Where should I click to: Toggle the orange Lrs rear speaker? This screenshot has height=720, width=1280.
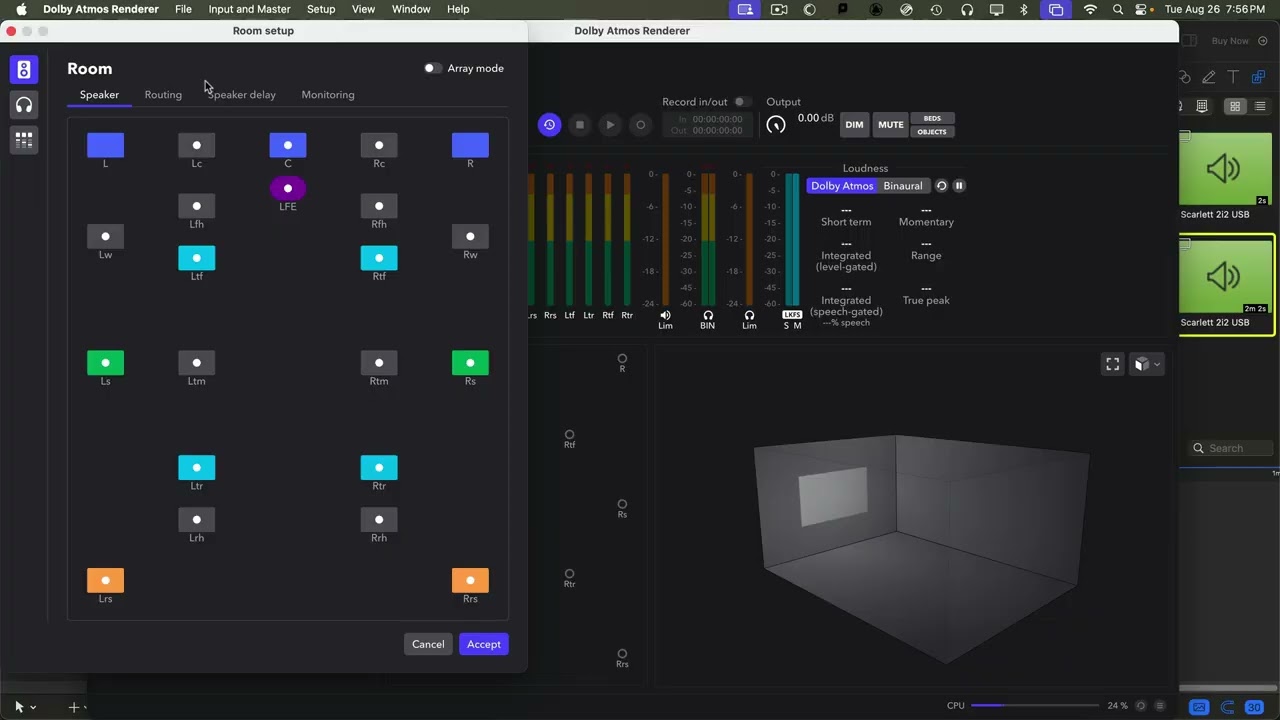[x=105, y=580]
